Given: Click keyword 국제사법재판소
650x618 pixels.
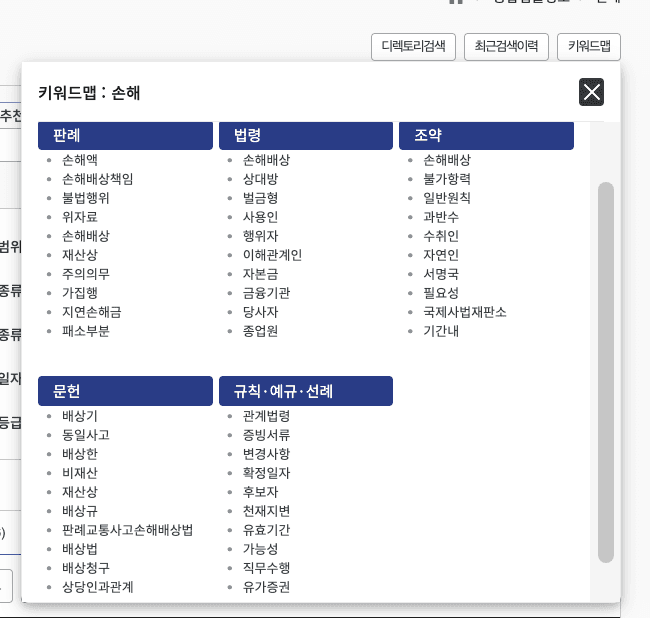Looking at the screenshot, I should tap(465, 312).
